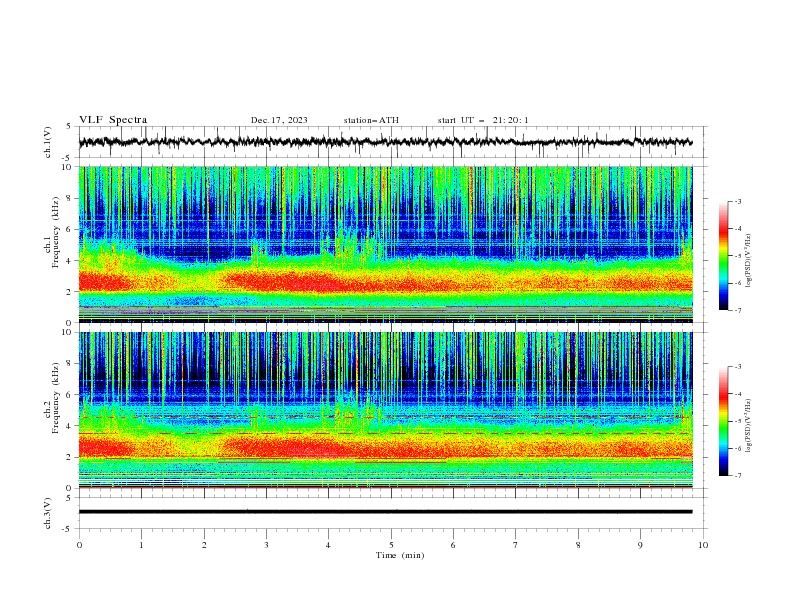792x612 pixels.
Task: Click the date "Dec. 17, 2023"
Action: (279, 120)
